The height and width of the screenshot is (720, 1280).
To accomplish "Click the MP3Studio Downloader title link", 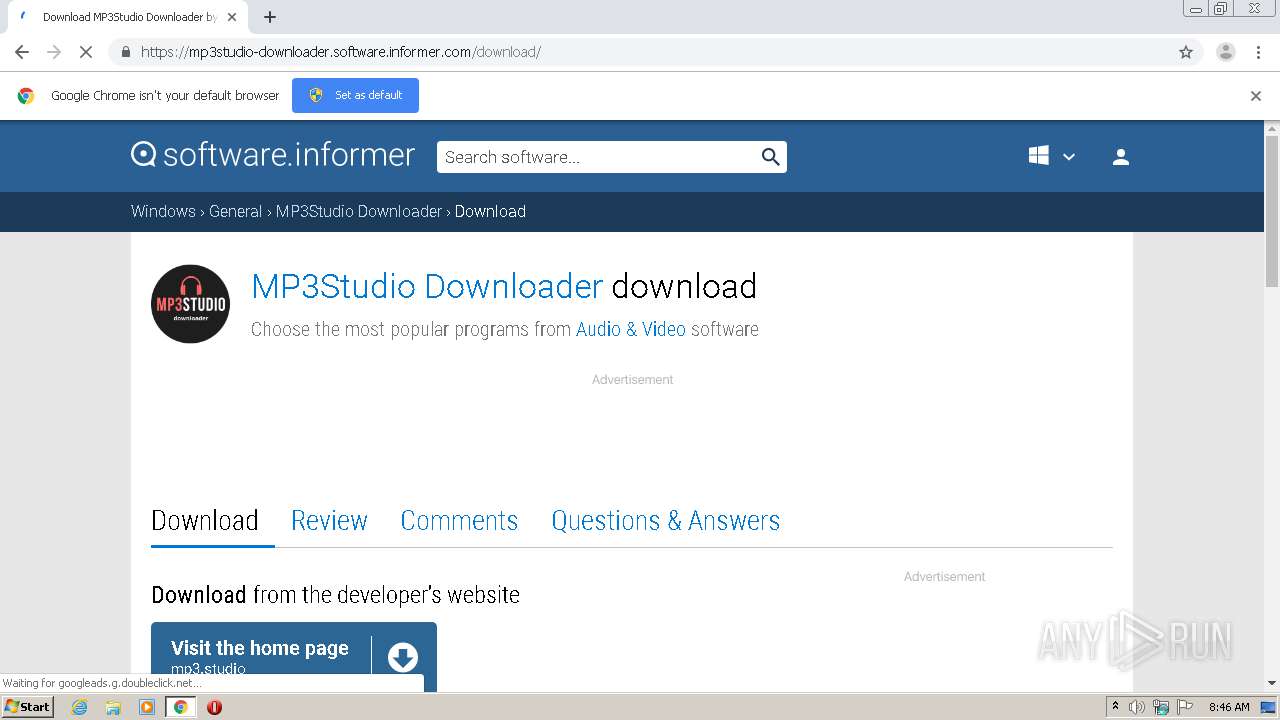I will point(427,286).
